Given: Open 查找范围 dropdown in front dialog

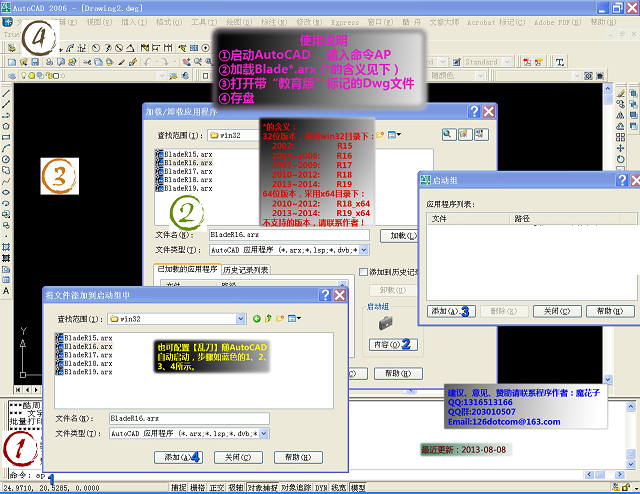Looking at the screenshot, I should pos(240,318).
